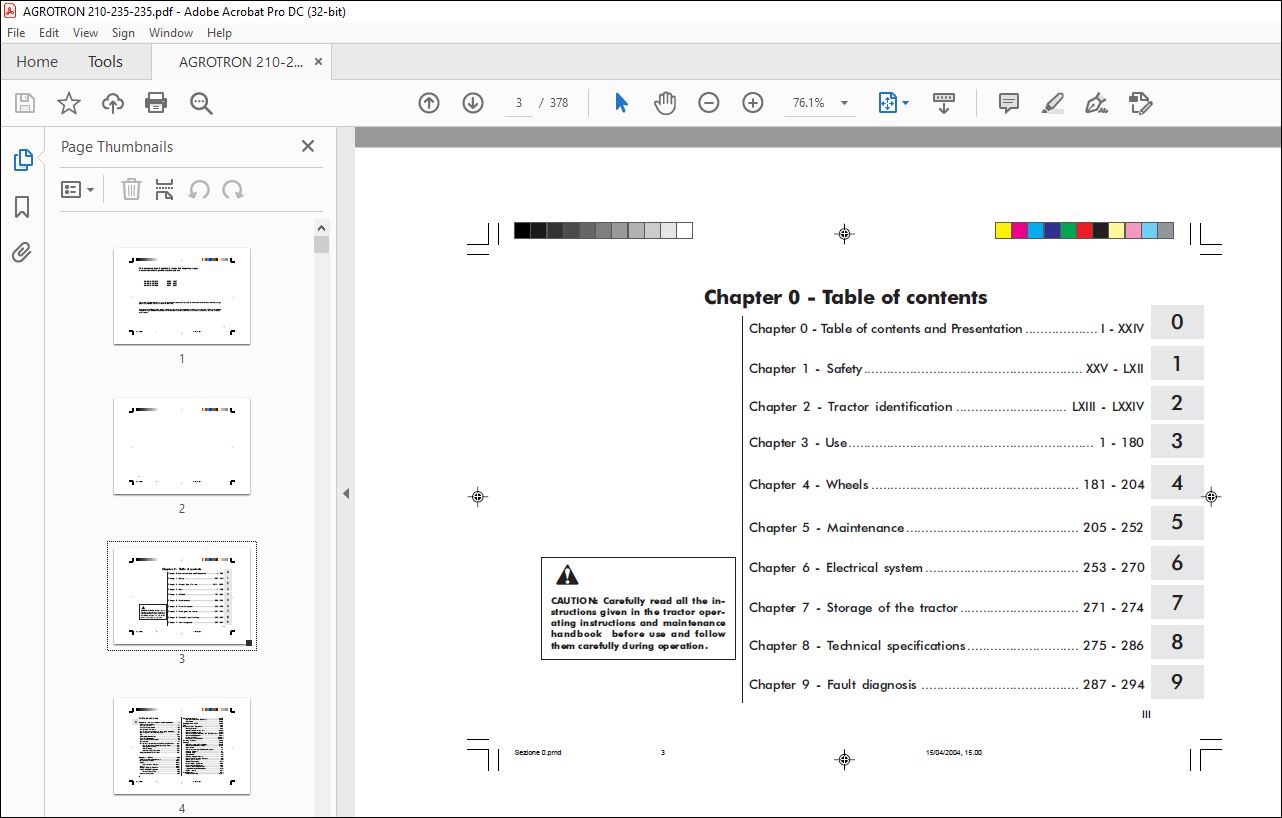Rotate page counterclockwise in thumbnails panel

(199, 189)
